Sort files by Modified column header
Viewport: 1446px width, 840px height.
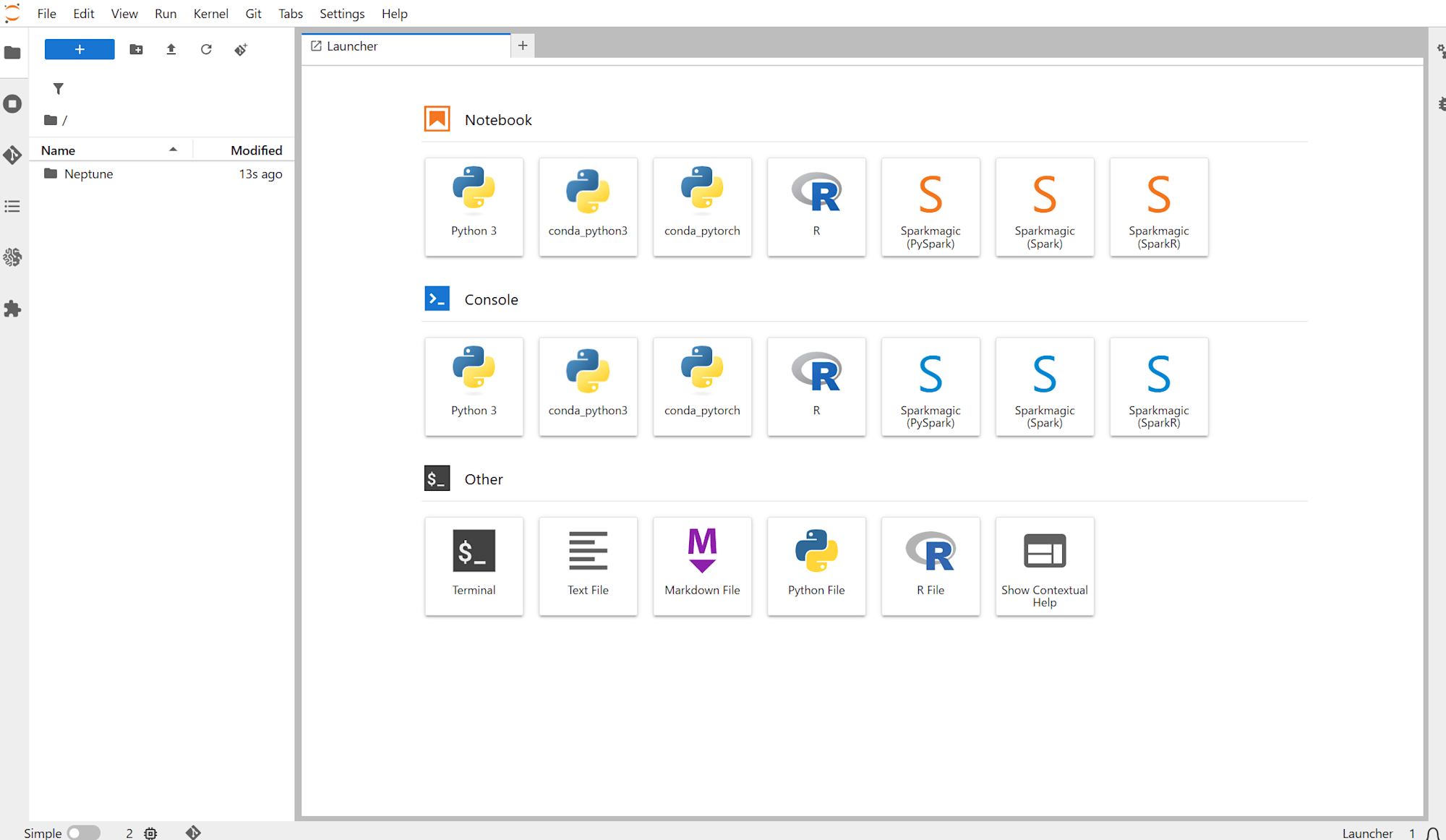[x=244, y=150]
